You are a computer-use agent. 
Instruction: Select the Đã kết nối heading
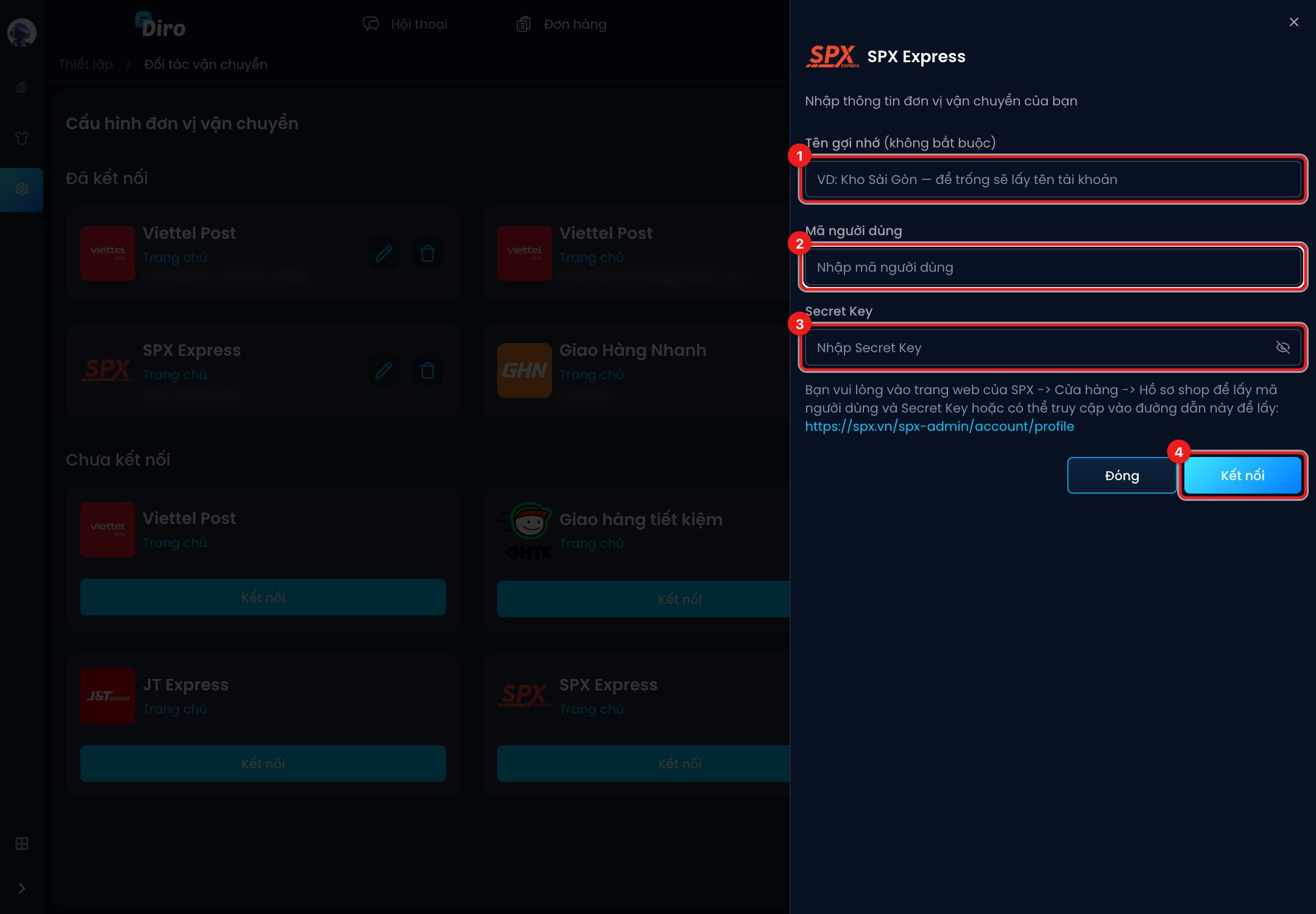[x=107, y=178]
